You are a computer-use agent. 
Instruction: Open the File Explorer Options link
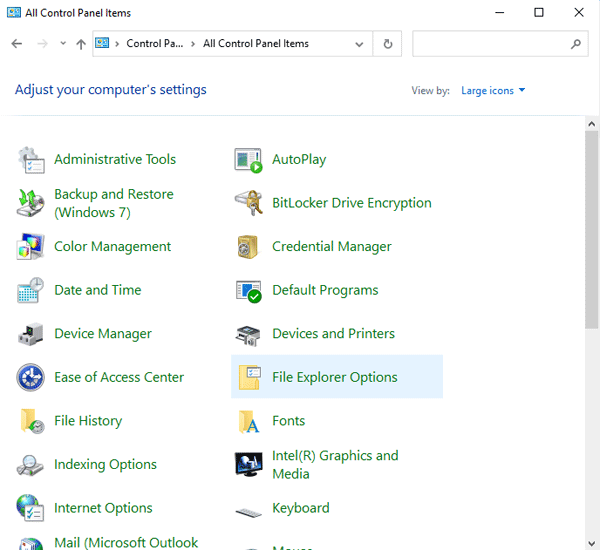point(334,377)
